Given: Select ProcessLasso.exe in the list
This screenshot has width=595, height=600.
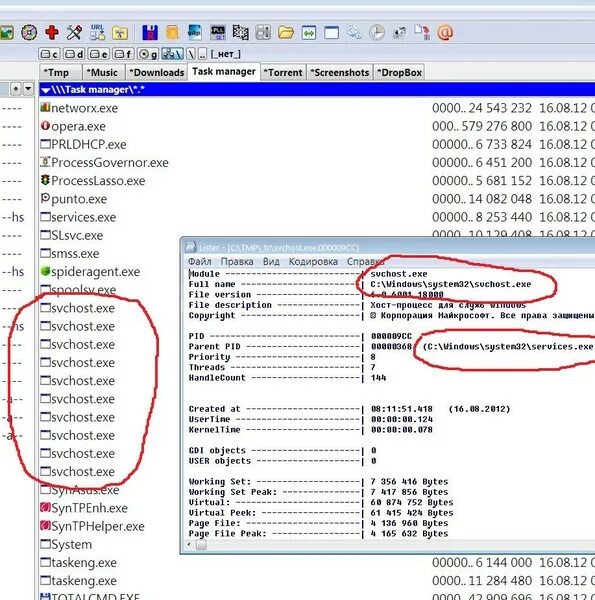Looking at the screenshot, I should pos(93,181).
